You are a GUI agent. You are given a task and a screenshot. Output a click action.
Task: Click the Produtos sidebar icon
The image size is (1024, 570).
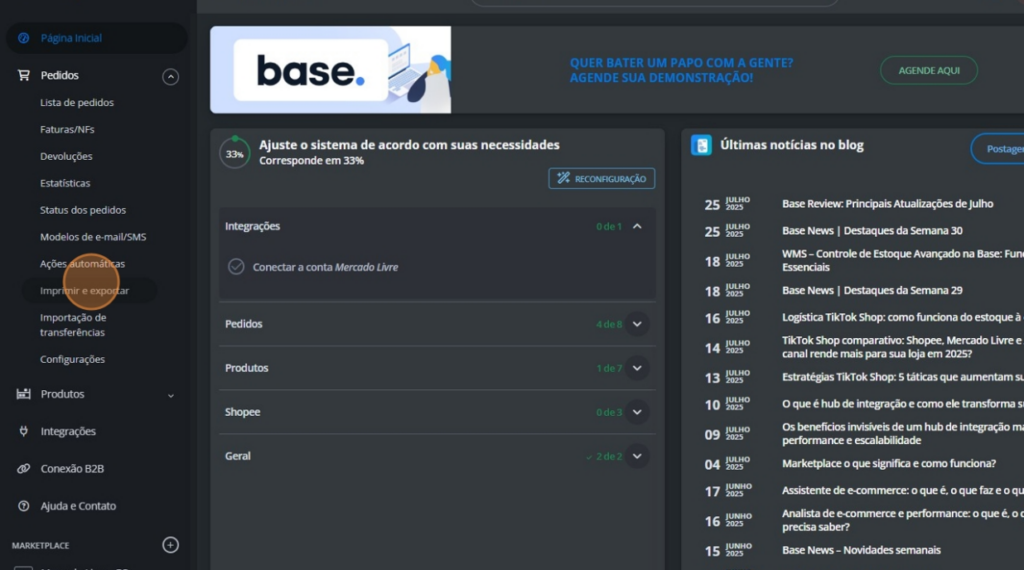pyautogui.click(x=24, y=394)
